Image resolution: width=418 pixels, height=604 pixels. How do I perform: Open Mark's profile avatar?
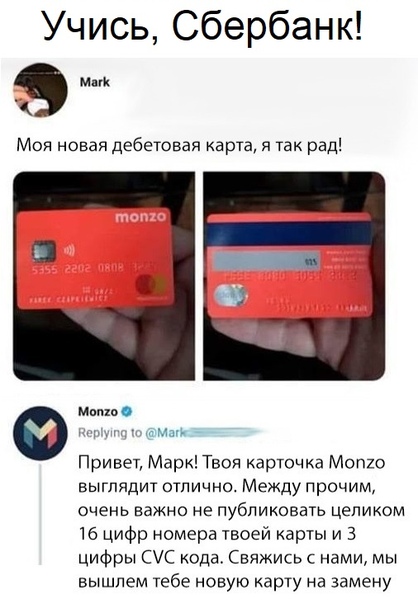click(40, 90)
